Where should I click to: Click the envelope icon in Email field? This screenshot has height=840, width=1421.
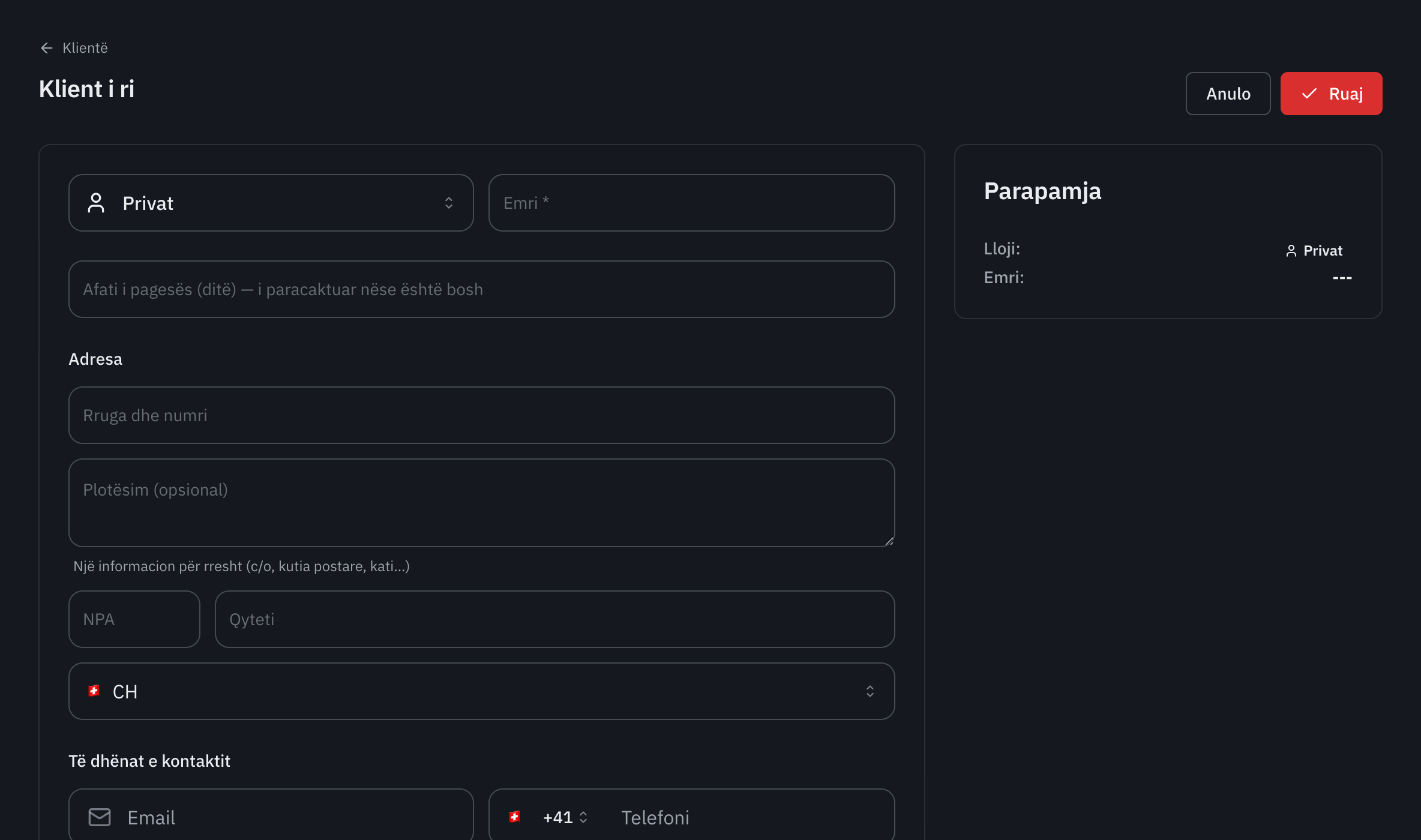pos(100,817)
